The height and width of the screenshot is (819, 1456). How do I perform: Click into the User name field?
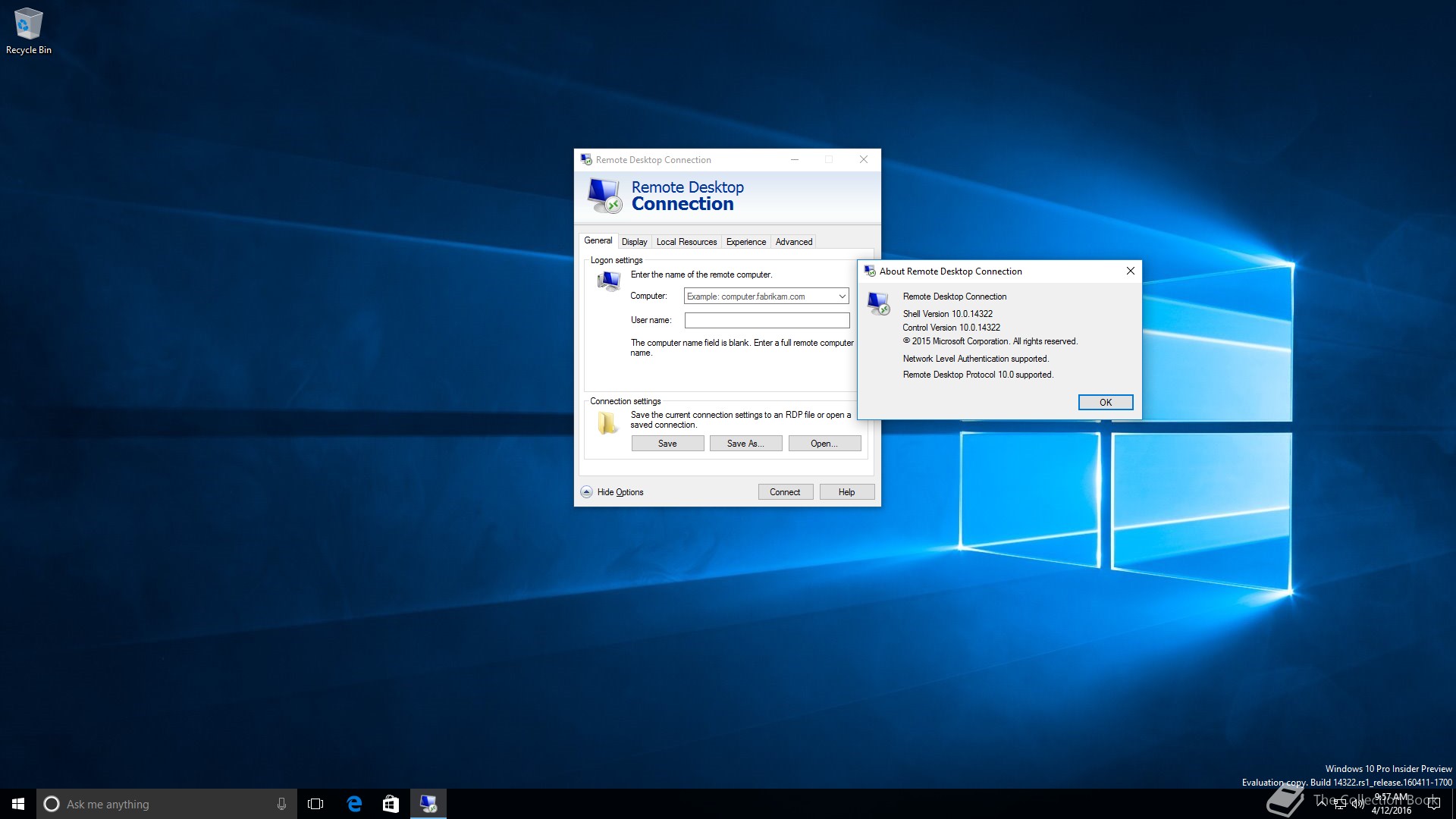[767, 320]
